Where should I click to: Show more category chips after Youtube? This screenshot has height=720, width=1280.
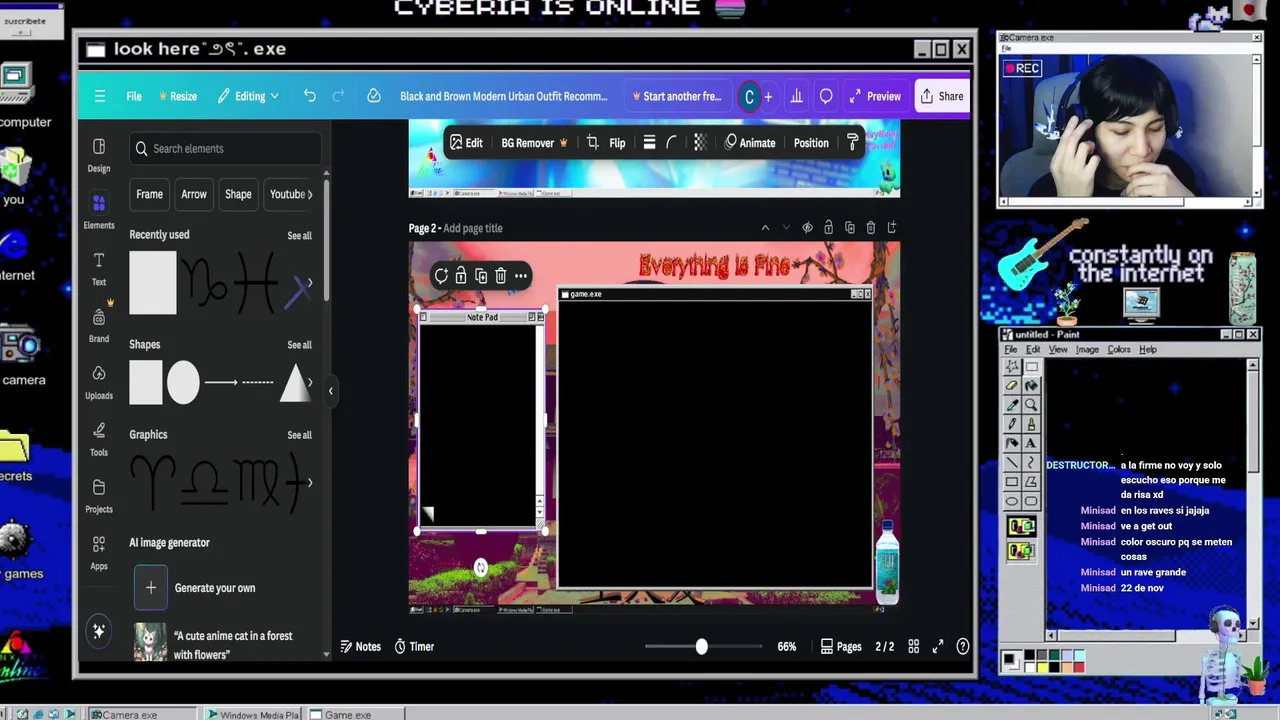[x=310, y=194]
